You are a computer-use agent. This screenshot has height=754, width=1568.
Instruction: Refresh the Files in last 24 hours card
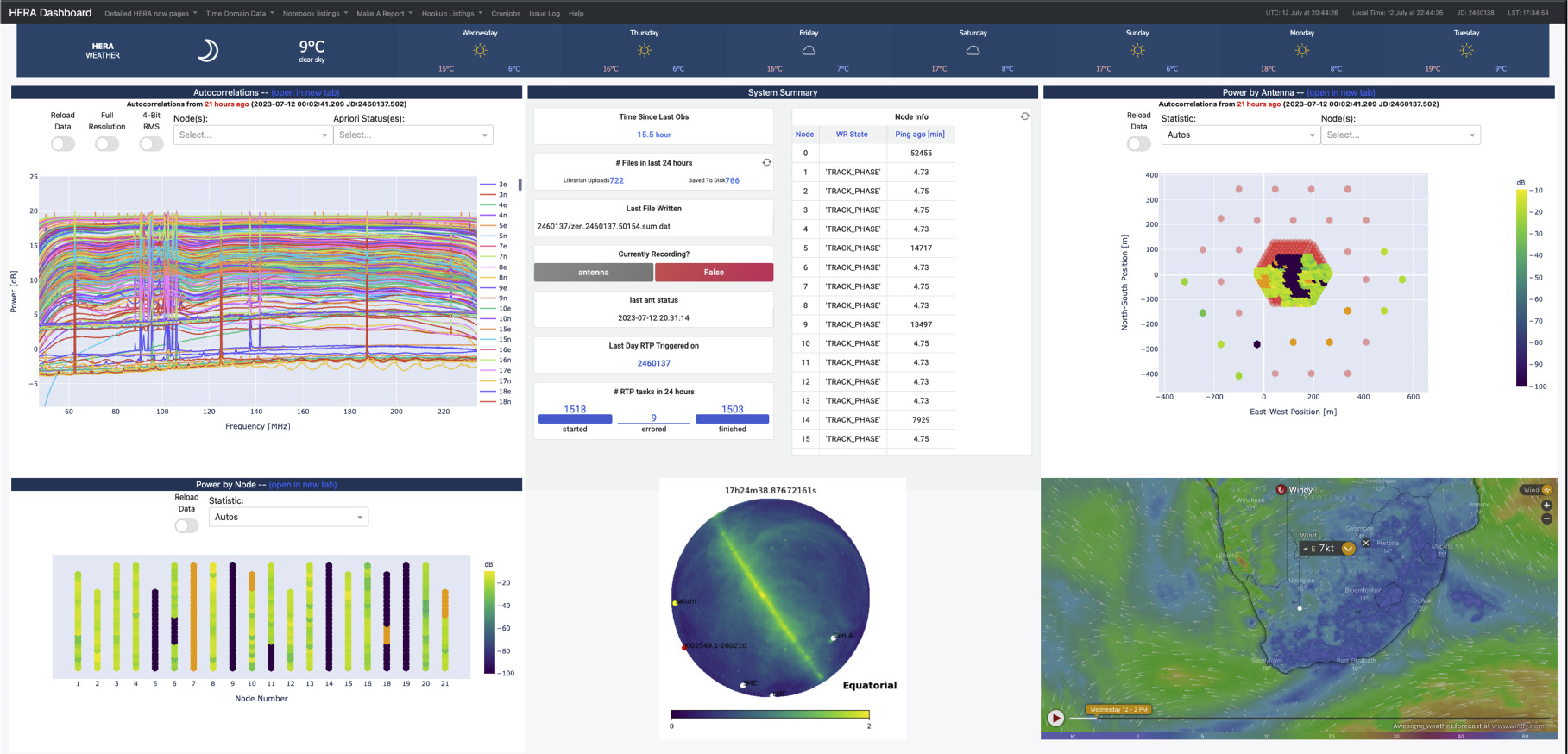click(766, 162)
